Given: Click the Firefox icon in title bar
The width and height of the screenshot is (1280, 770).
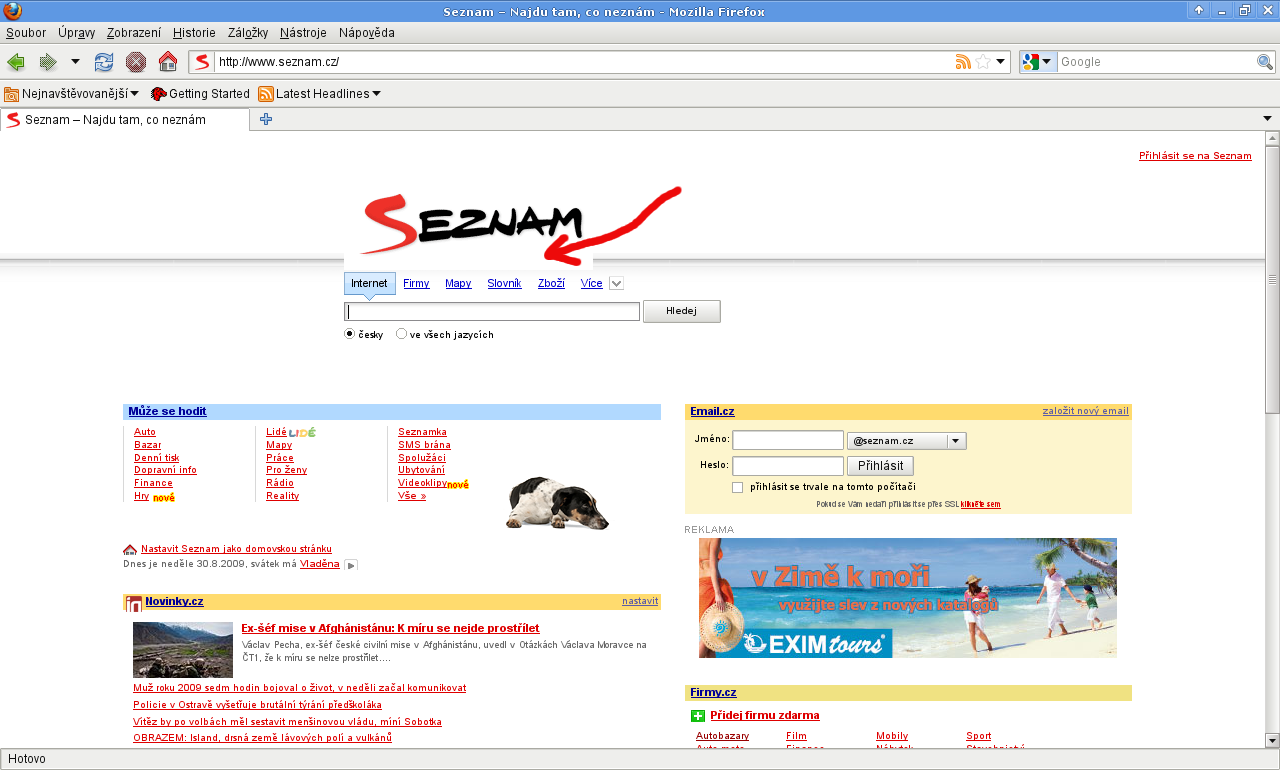Looking at the screenshot, I should [x=12, y=11].
